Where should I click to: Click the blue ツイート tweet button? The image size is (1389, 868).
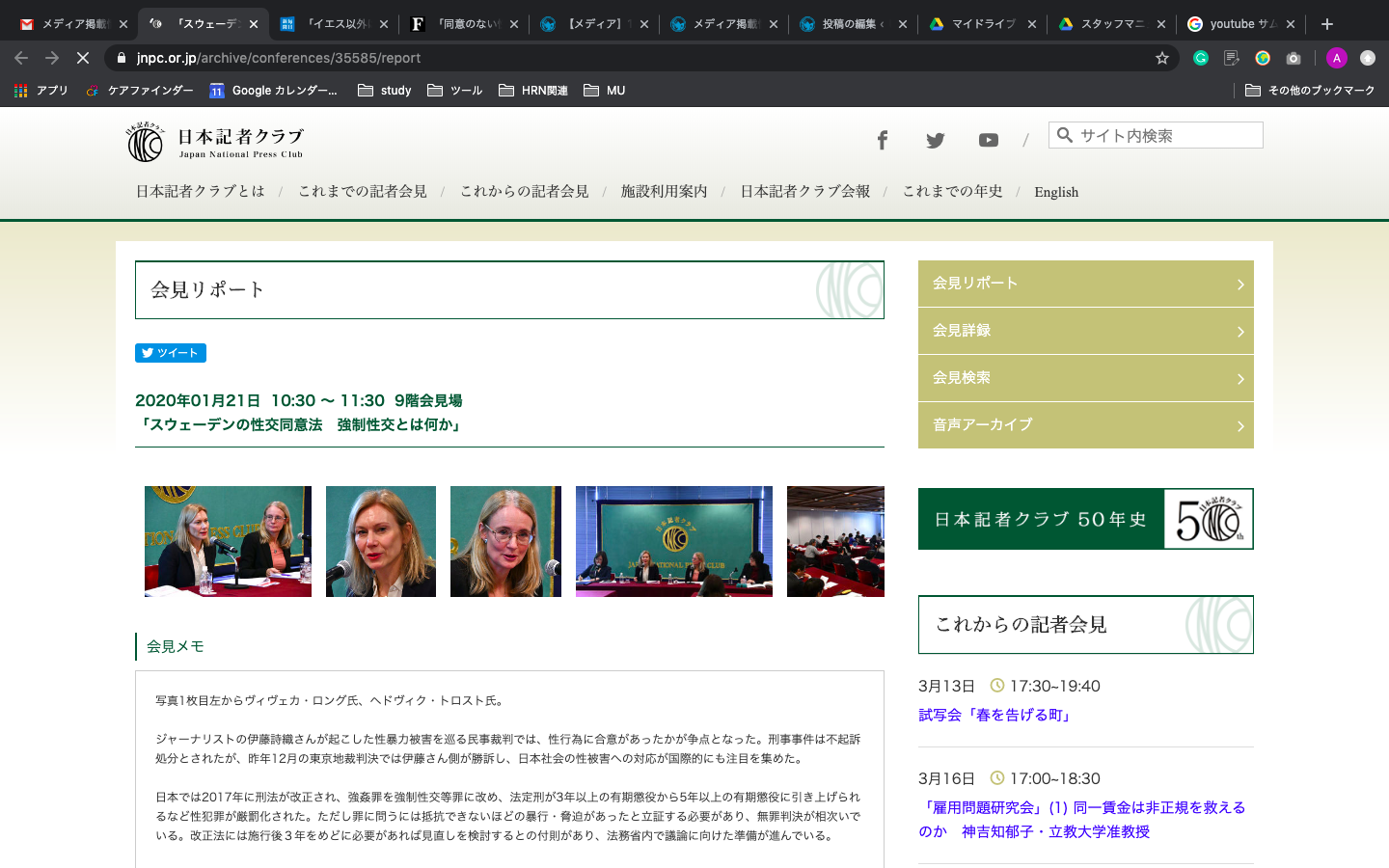pos(171,353)
